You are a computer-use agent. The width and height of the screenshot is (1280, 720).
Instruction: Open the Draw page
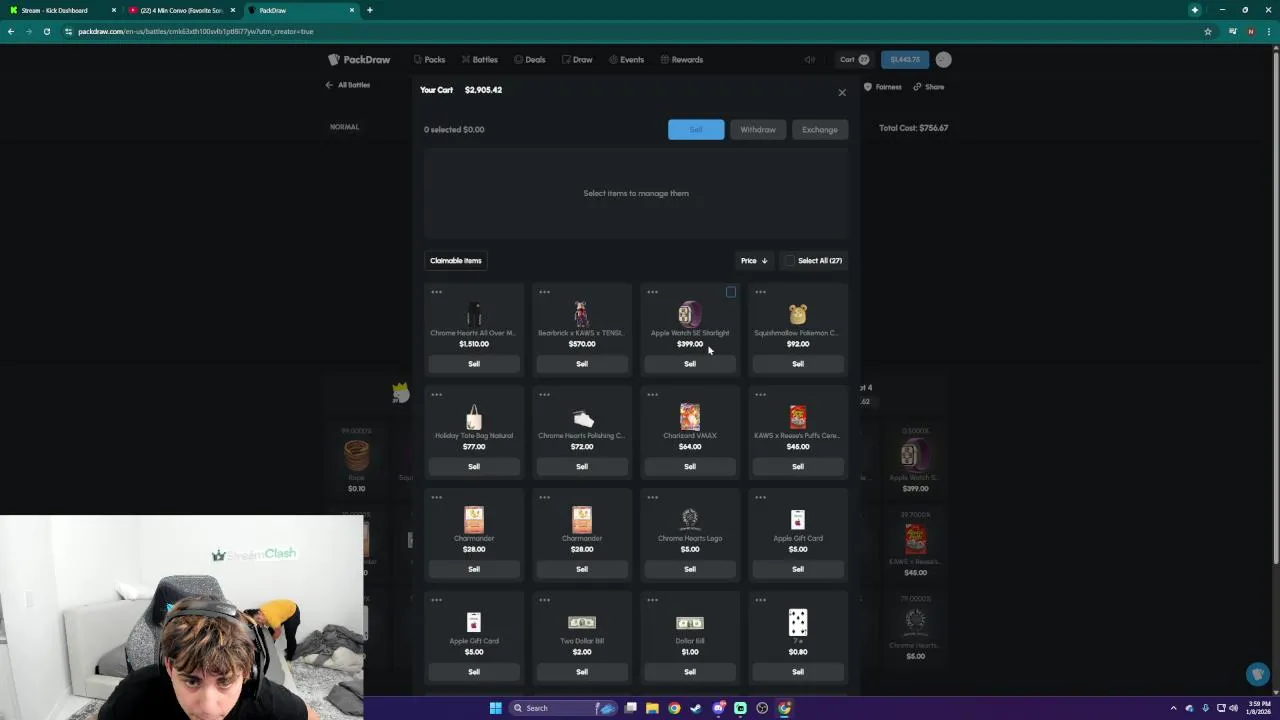pyautogui.click(x=577, y=60)
